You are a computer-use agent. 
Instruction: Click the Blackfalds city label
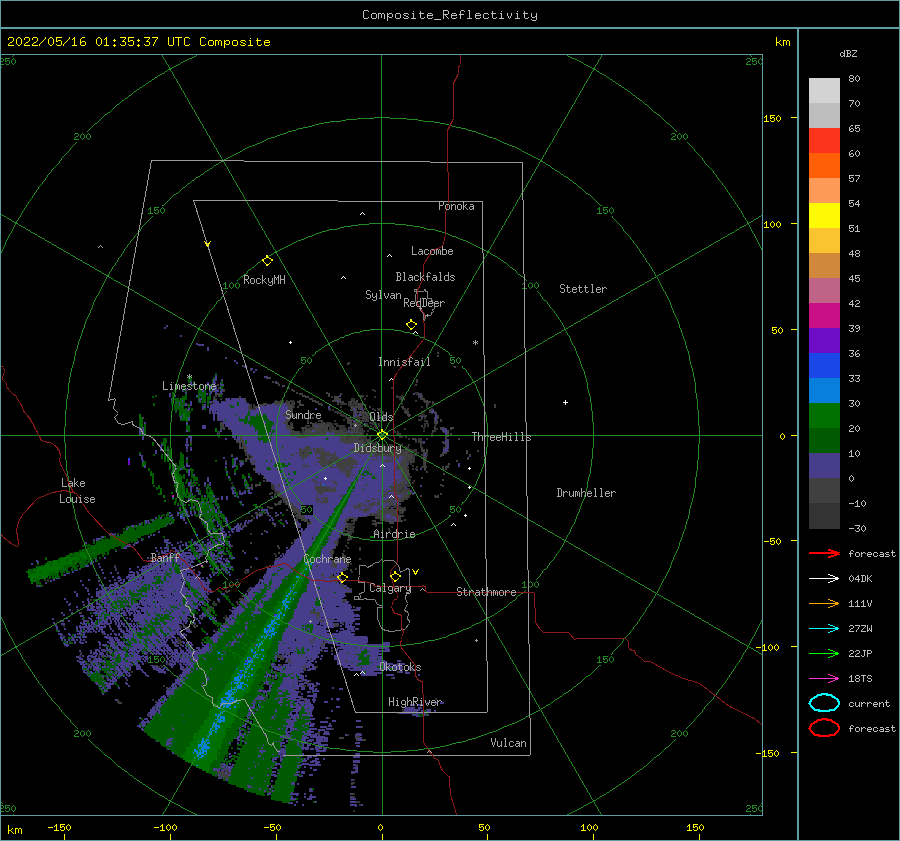pos(425,277)
